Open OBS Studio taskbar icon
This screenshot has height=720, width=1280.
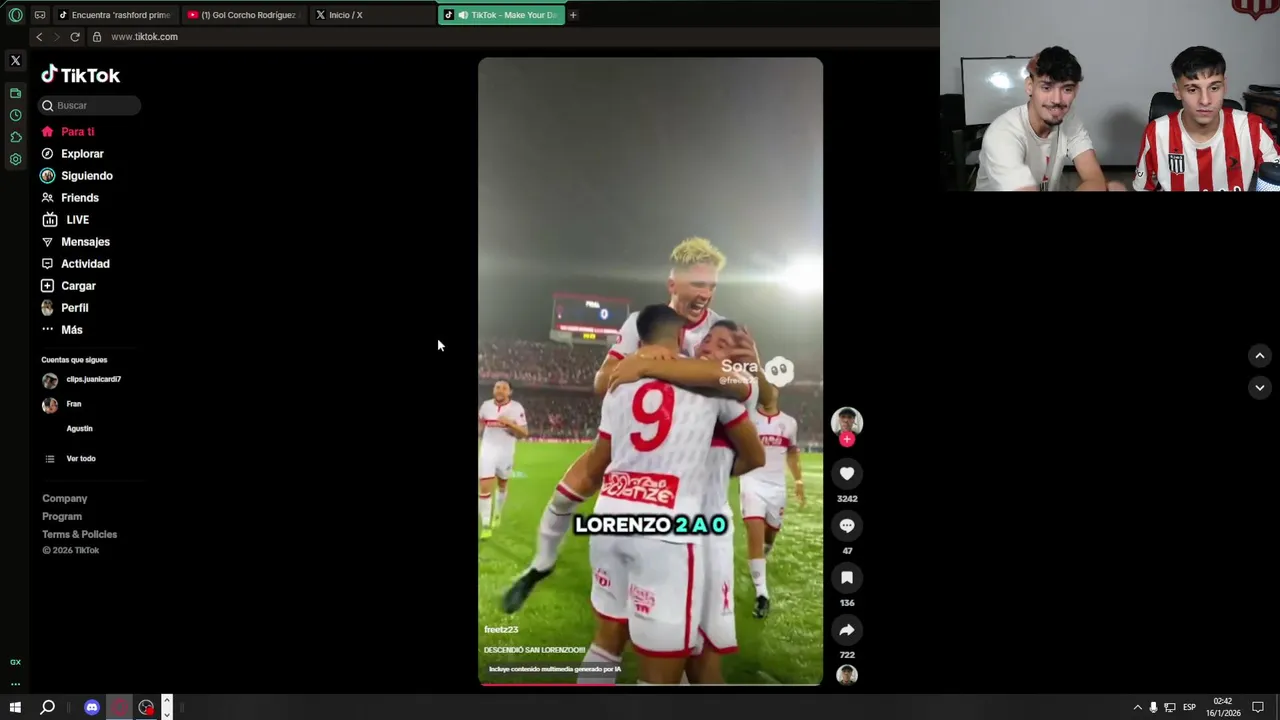(x=147, y=707)
